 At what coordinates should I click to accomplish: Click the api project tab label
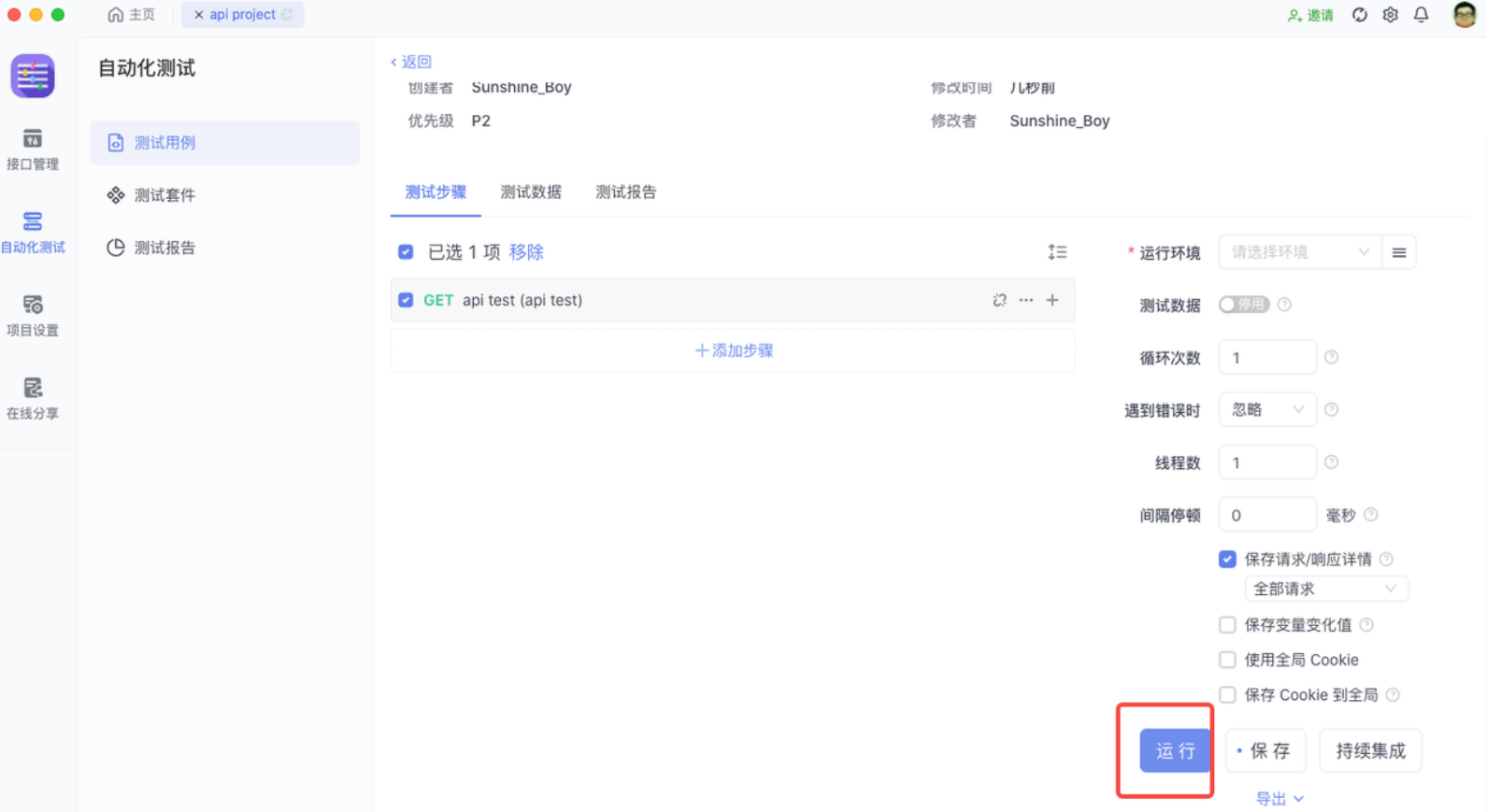click(x=242, y=15)
